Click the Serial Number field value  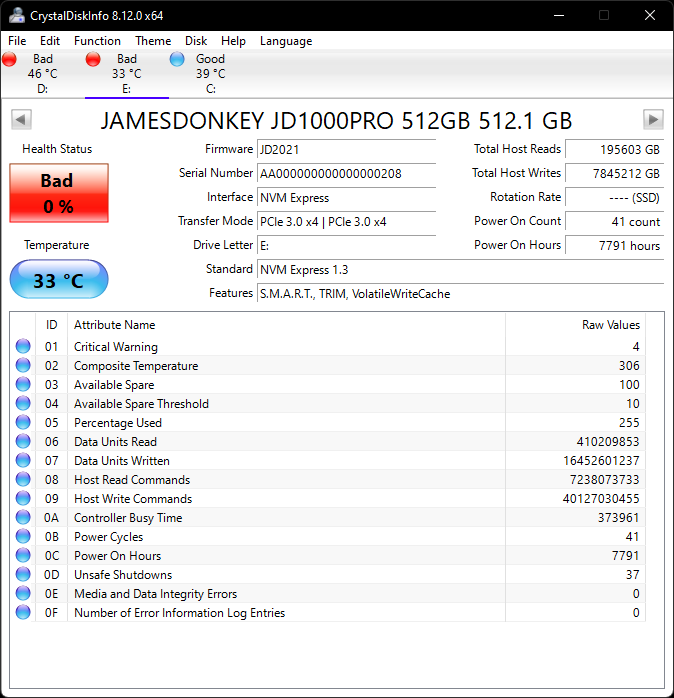tap(346, 173)
